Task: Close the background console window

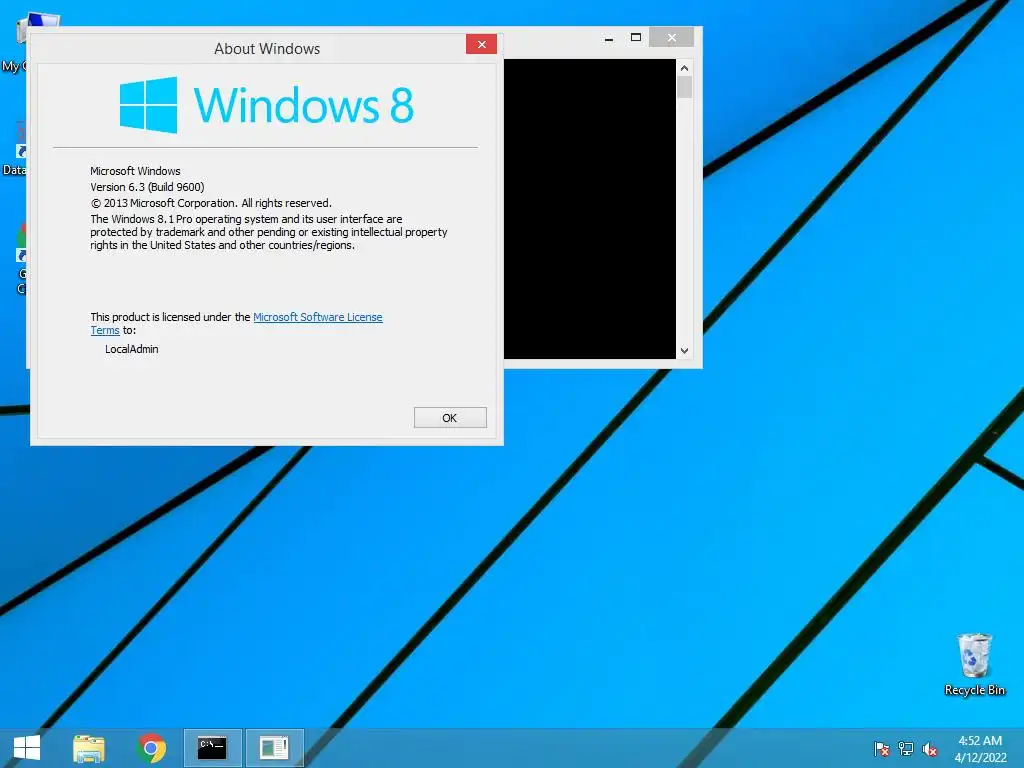Action: [671, 38]
